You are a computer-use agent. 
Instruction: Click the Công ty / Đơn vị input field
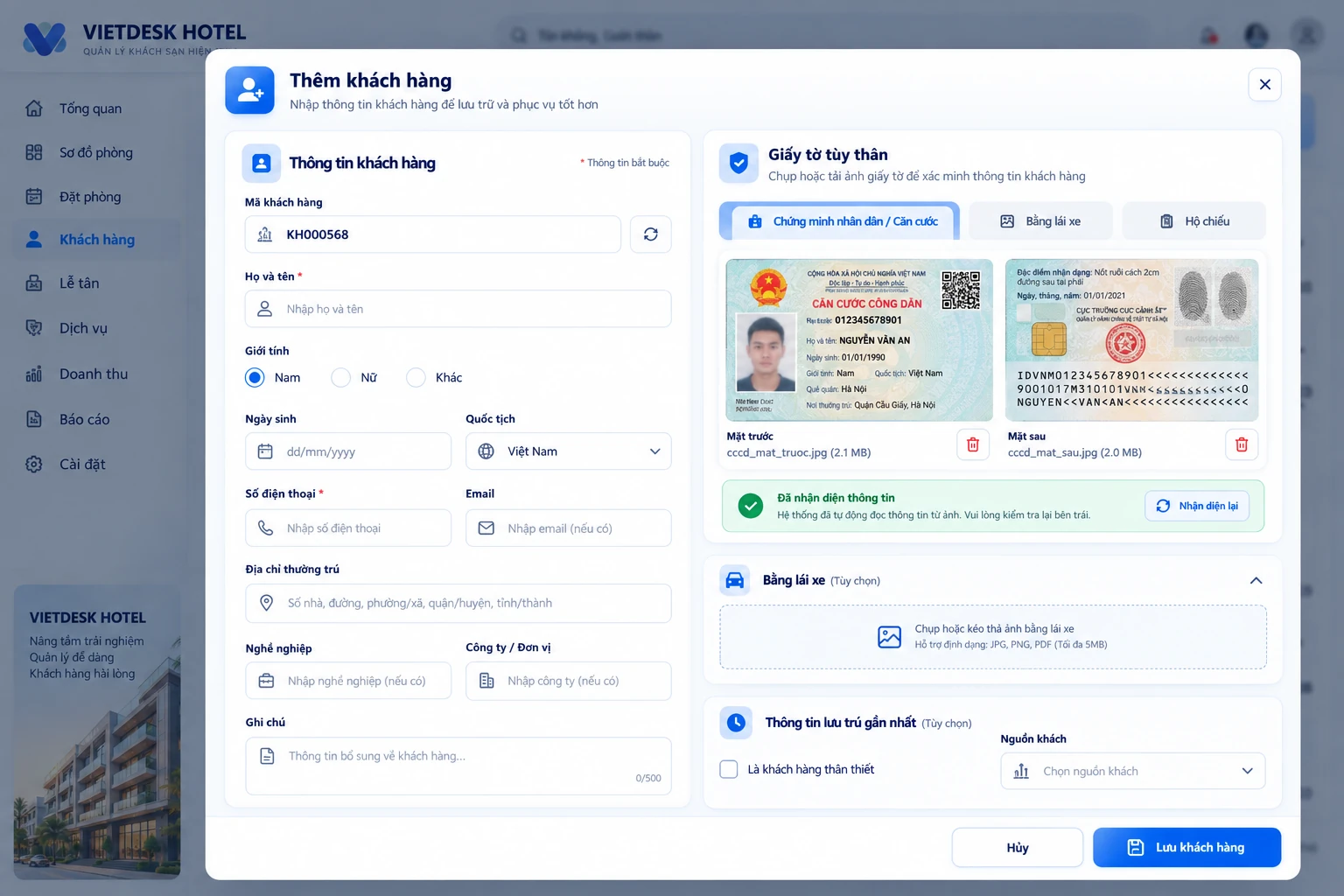click(x=569, y=681)
